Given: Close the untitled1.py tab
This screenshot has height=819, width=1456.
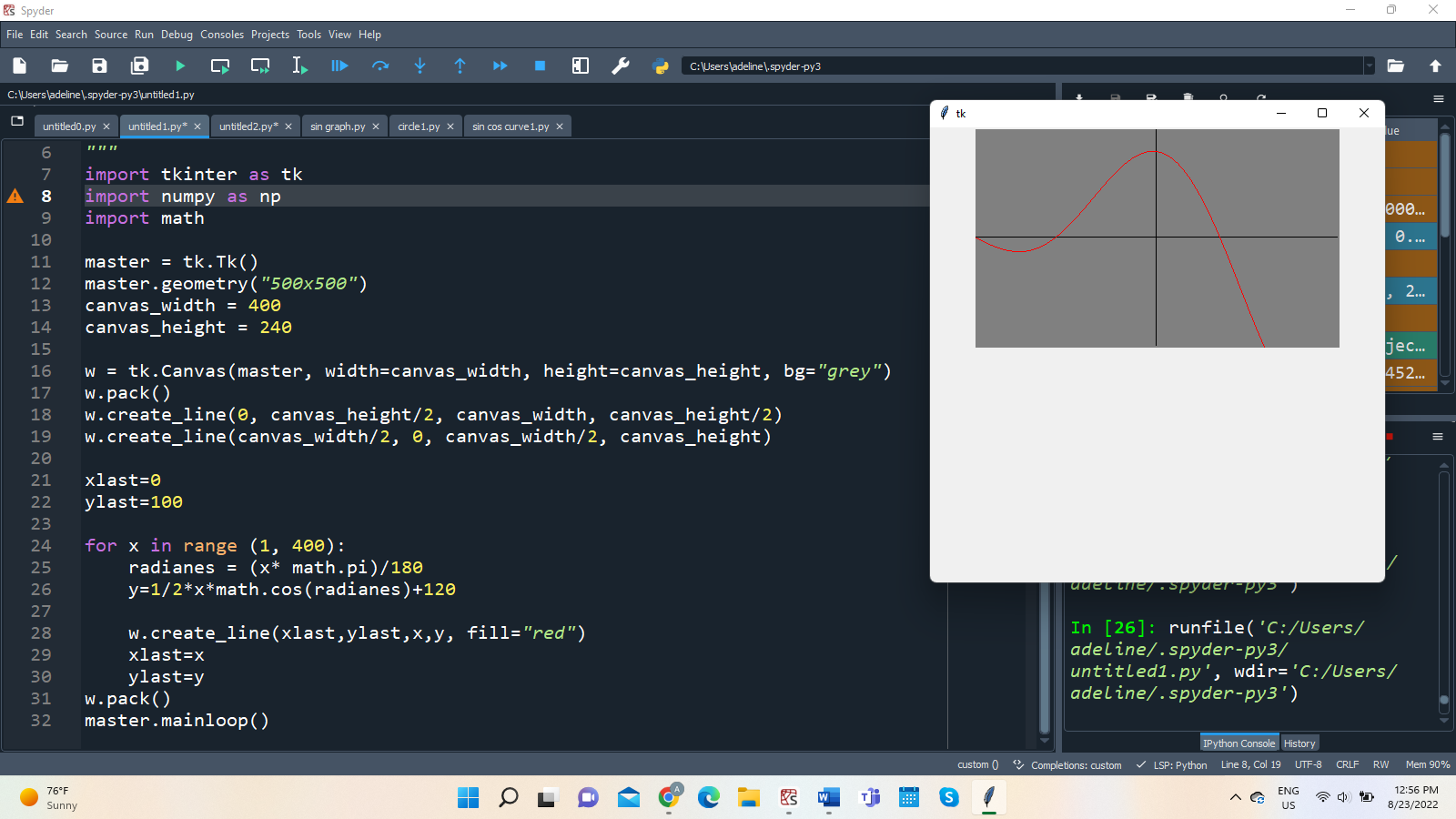Looking at the screenshot, I should (x=197, y=126).
